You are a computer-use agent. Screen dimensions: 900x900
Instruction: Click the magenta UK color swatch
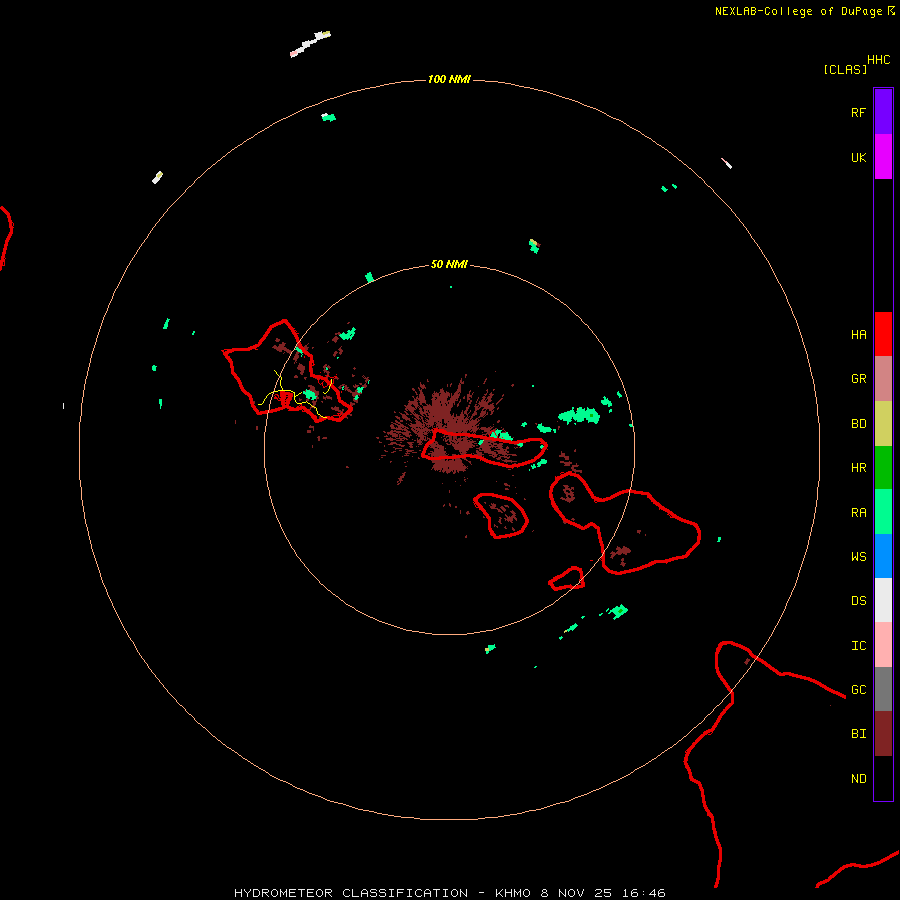[883, 157]
